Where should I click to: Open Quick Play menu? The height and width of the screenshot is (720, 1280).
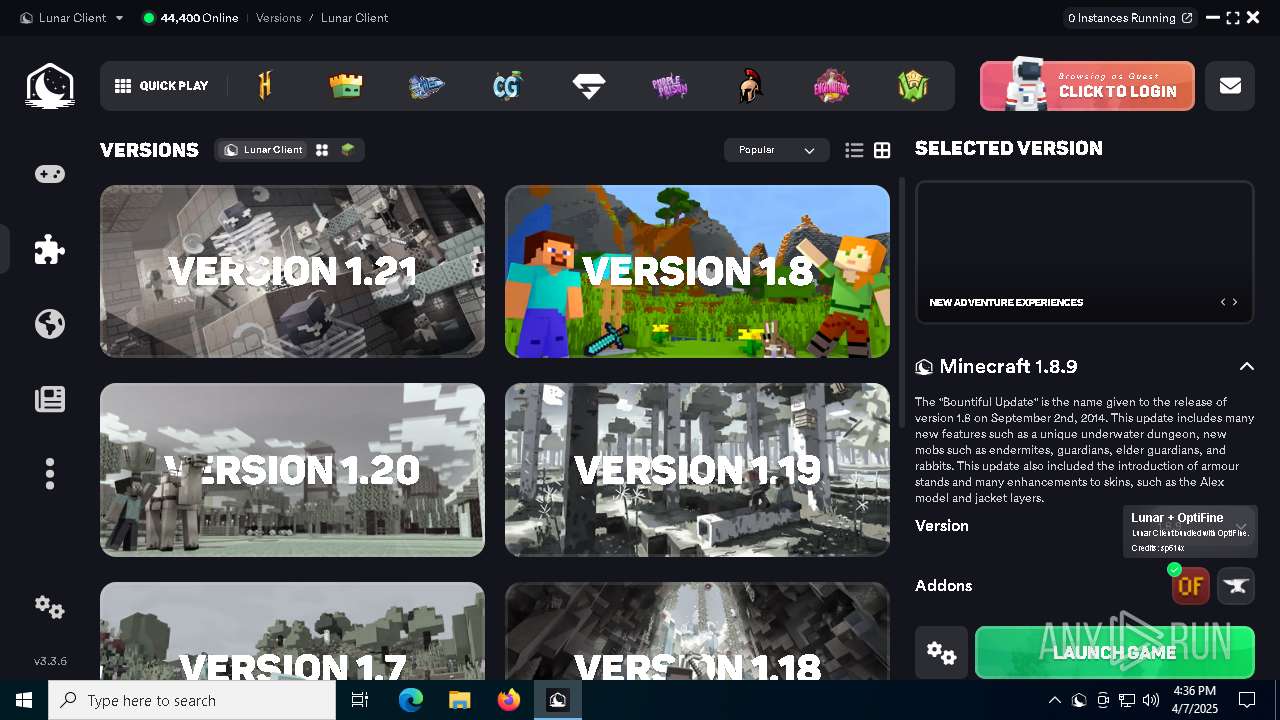(x=161, y=86)
